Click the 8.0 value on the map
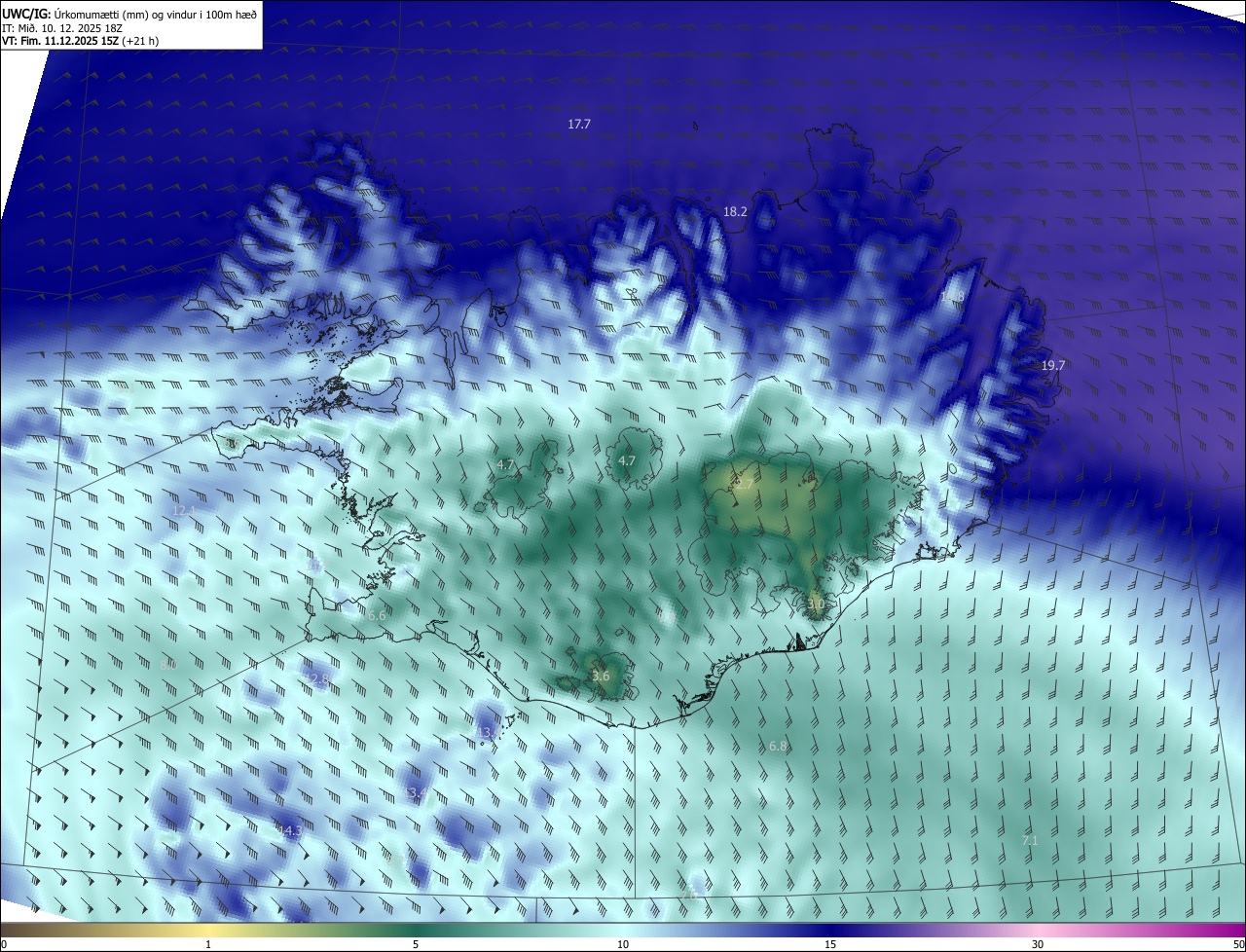Image resolution: width=1246 pixels, height=952 pixels. pos(168,665)
